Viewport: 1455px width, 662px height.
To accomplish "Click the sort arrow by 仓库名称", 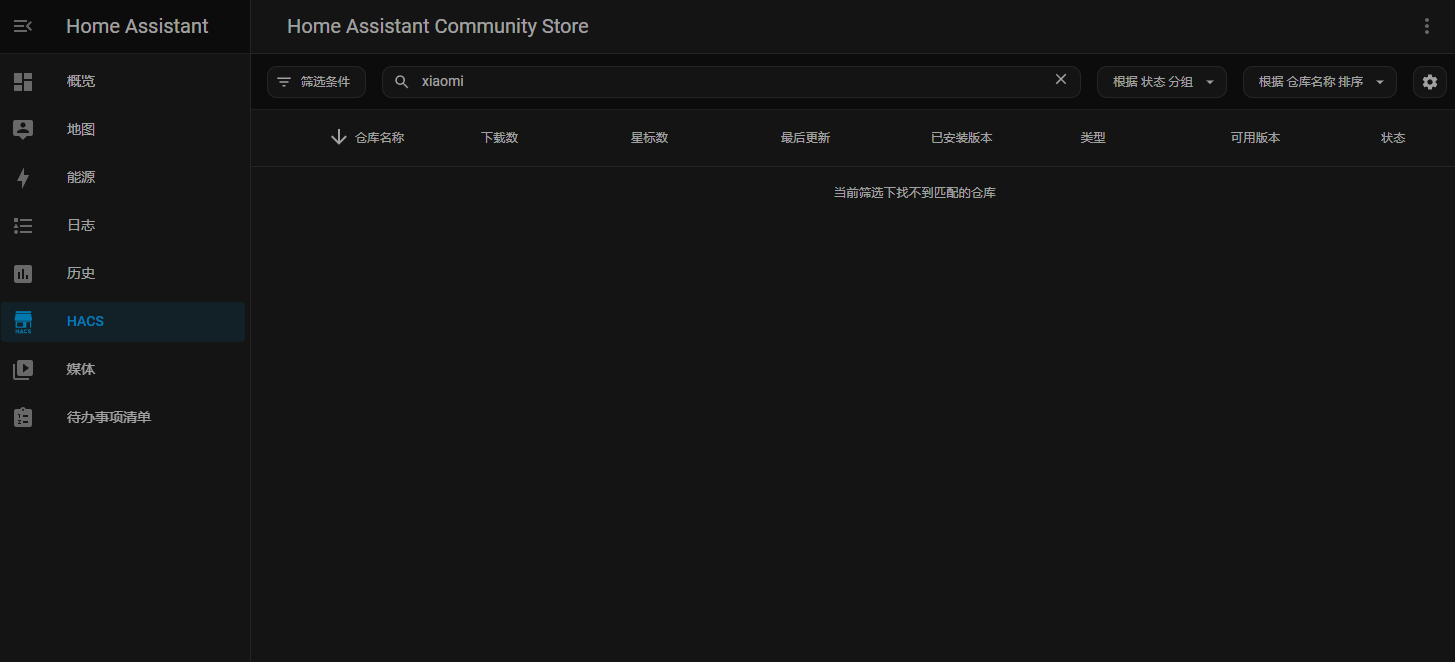I will tap(339, 137).
